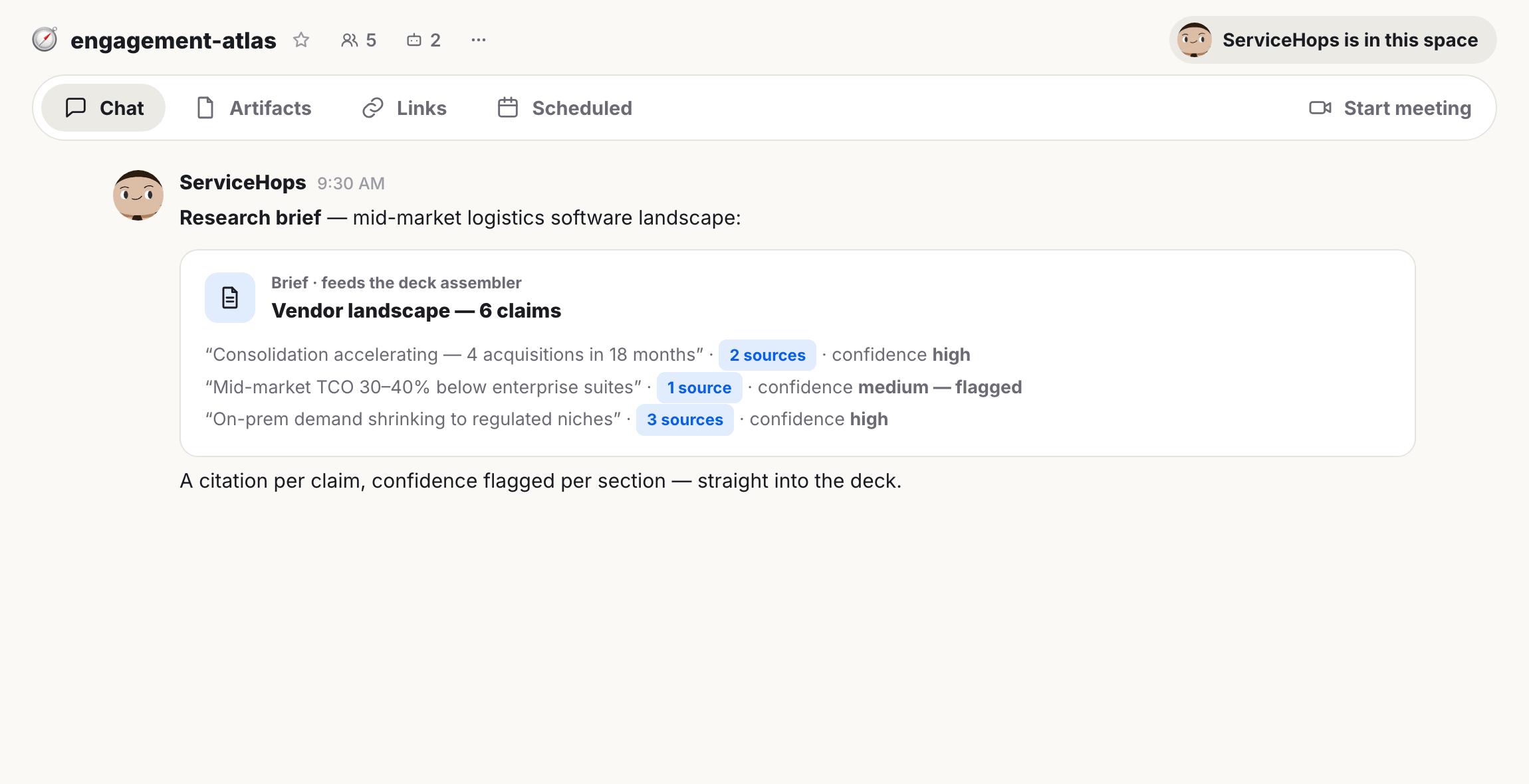Click the ServiceHops avatar in the presence pill

click(x=1195, y=40)
